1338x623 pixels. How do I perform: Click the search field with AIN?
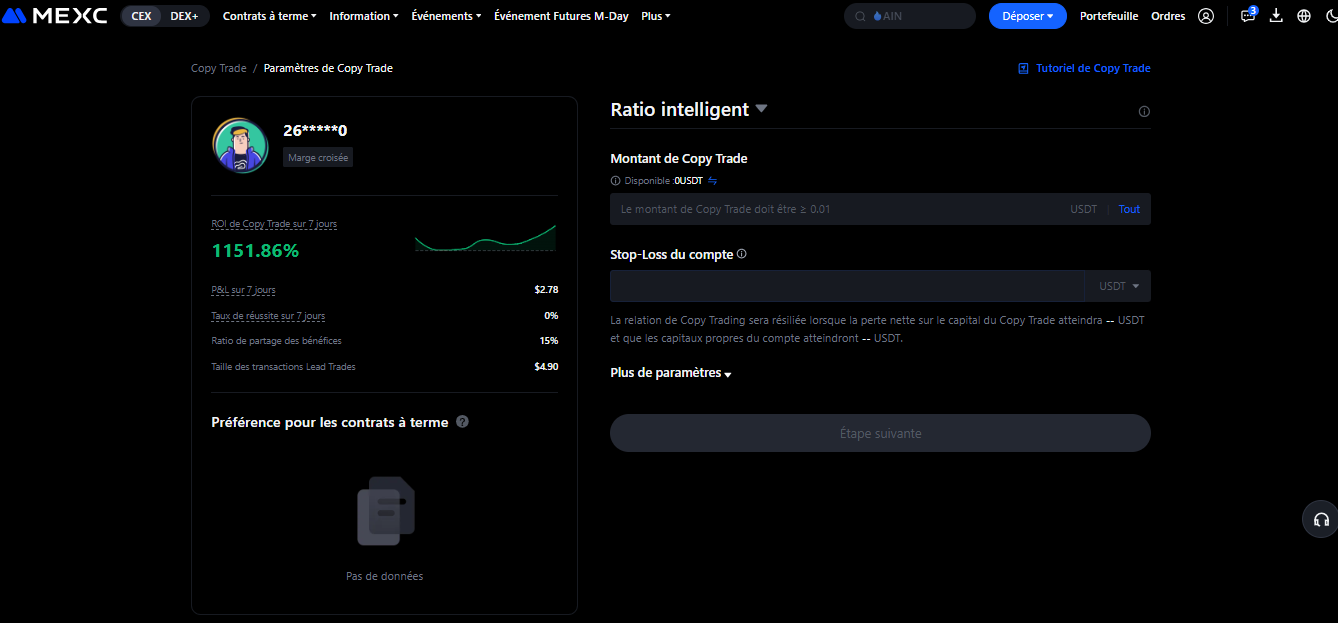[x=910, y=16]
